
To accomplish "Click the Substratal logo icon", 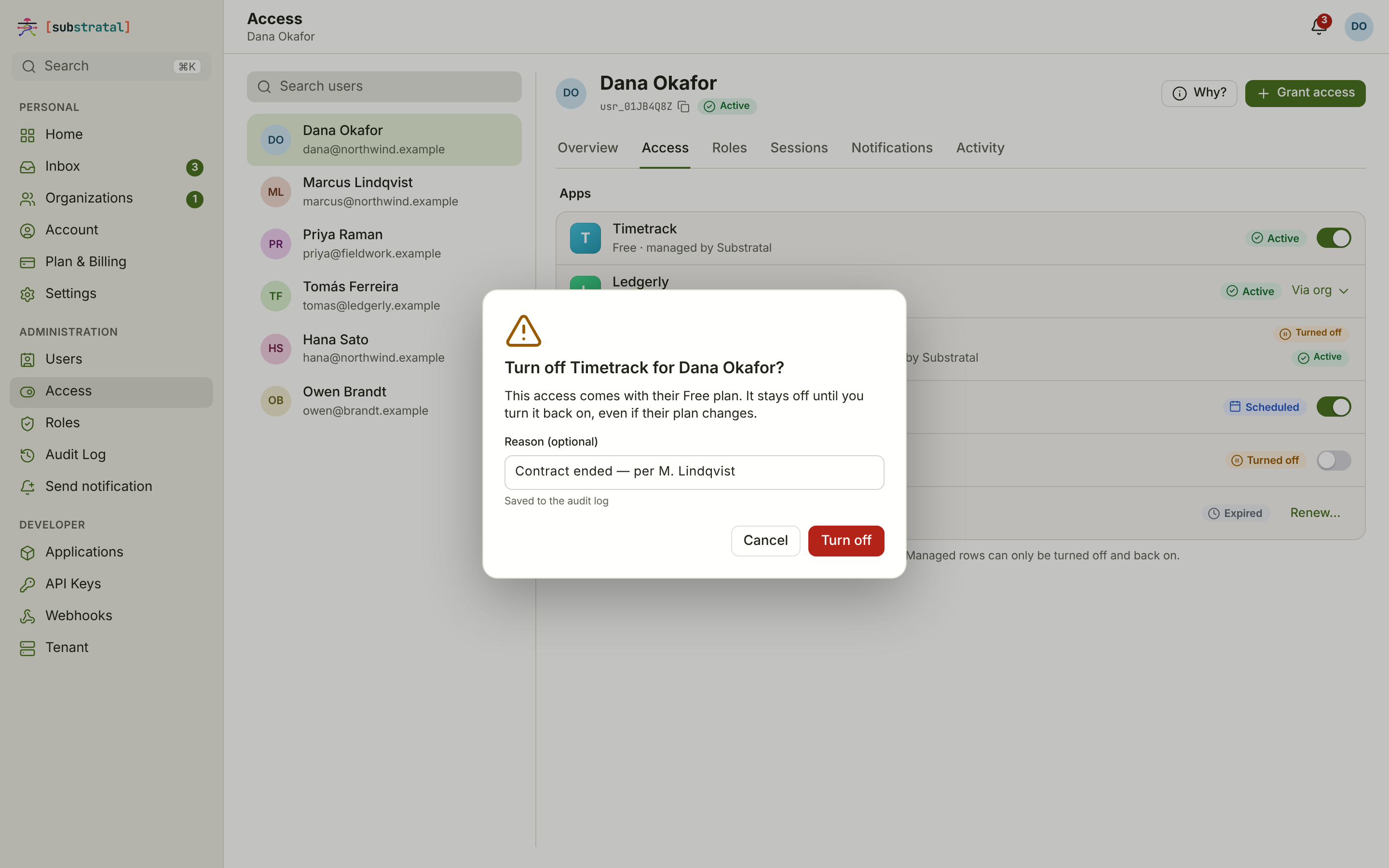I will [x=27, y=27].
